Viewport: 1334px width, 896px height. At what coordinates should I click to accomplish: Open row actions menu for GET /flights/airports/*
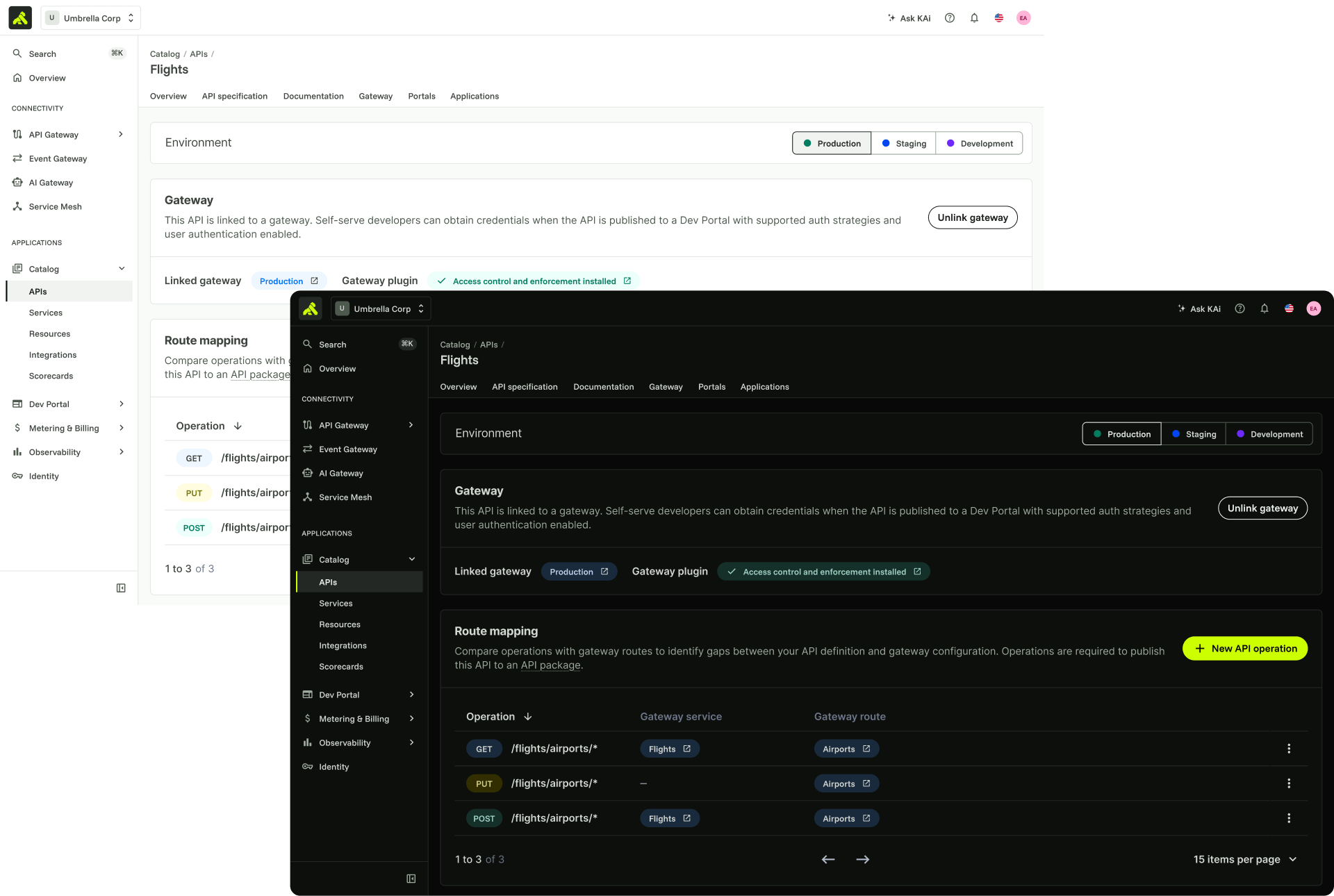1289,749
